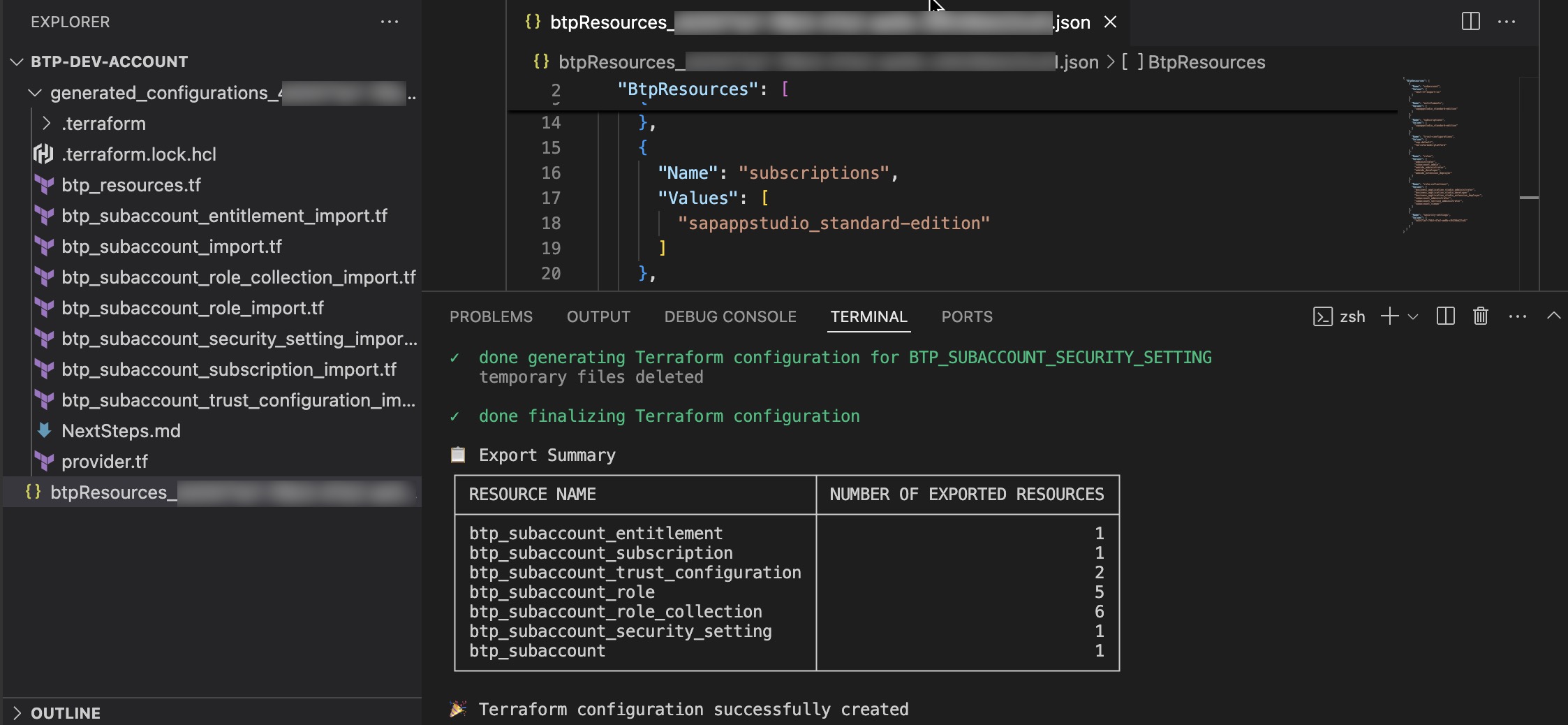Kill terminal using the trash icon
The image size is (1568, 725).
pos(1481,316)
